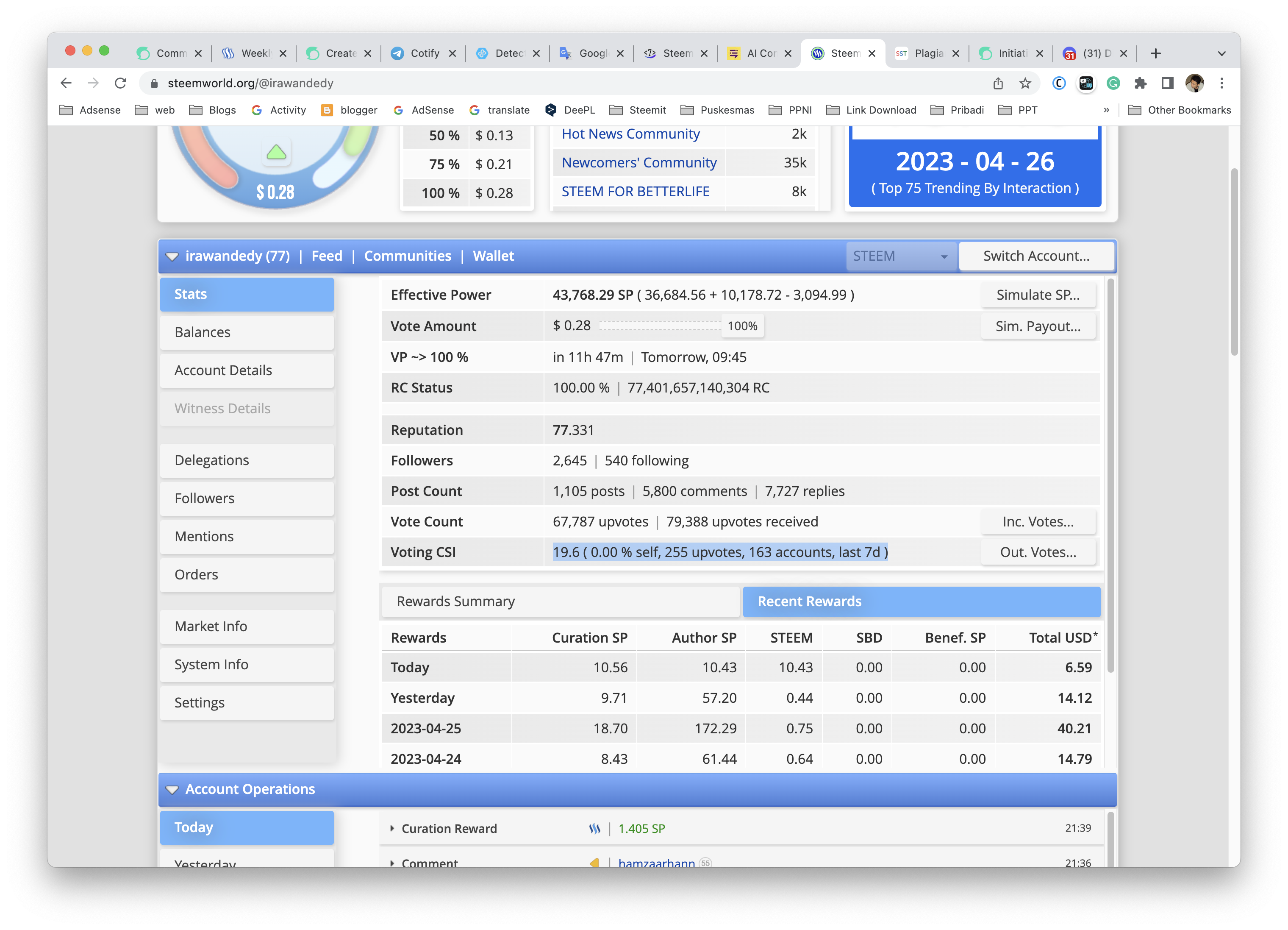
Task: Click Switch Account button
Action: point(1036,256)
